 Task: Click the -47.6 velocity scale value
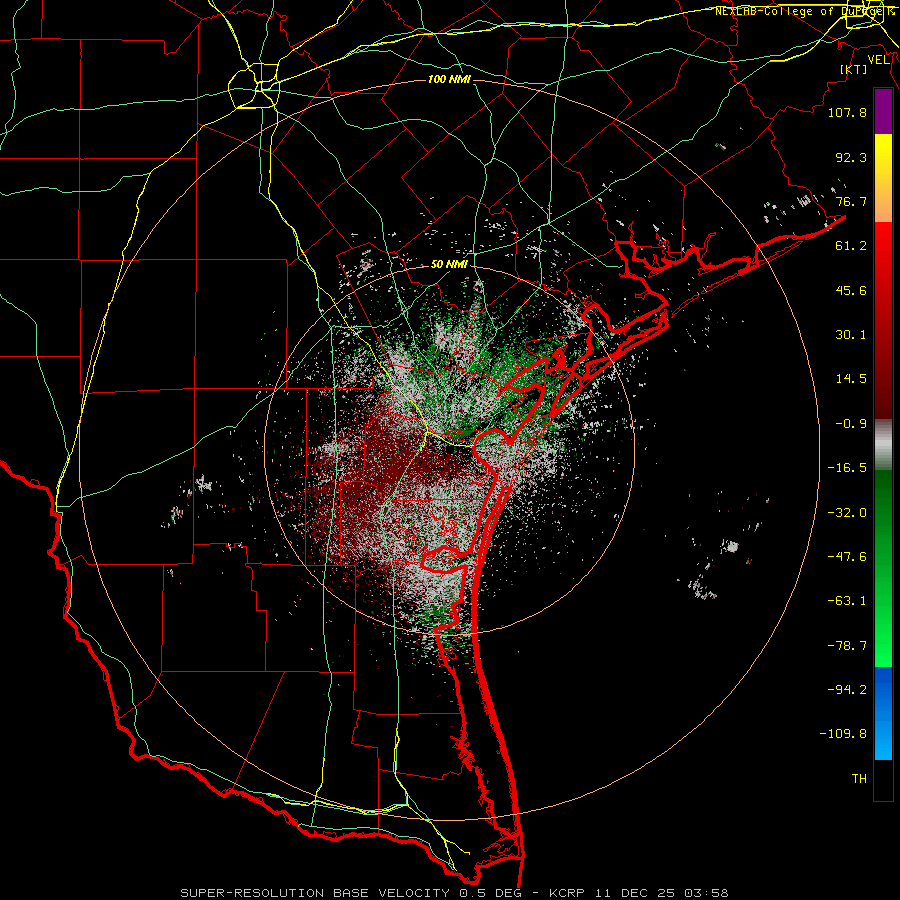click(847, 557)
